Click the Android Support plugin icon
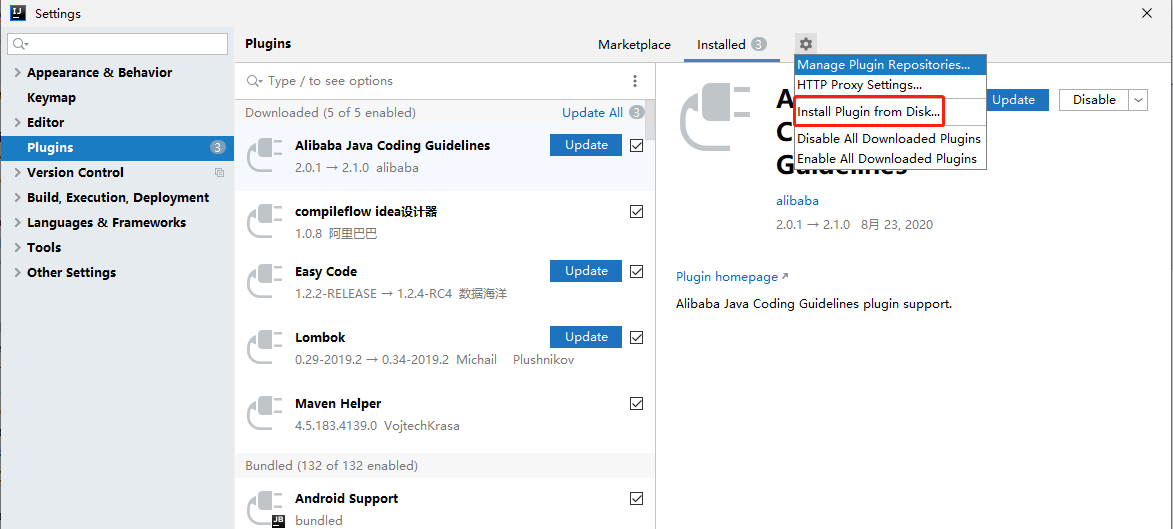The height and width of the screenshot is (529, 1173). [265, 509]
